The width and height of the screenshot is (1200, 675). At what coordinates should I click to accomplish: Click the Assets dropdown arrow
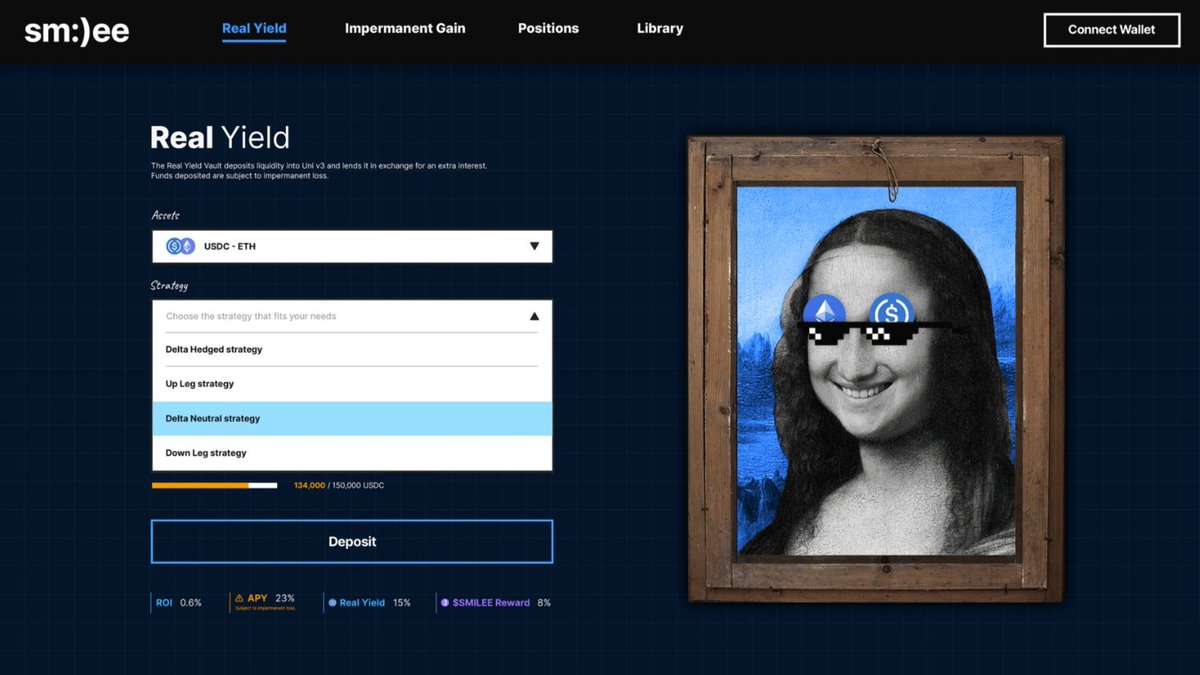(534, 246)
